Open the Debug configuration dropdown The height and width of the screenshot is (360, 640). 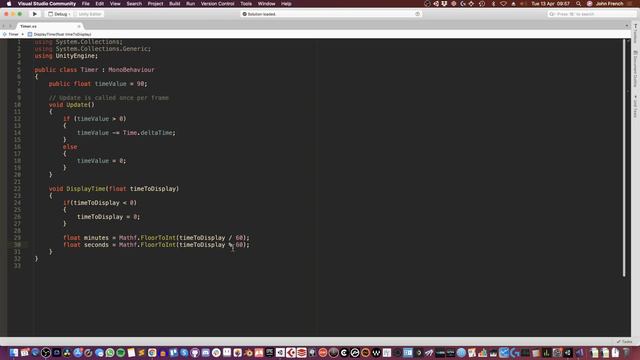coord(60,14)
